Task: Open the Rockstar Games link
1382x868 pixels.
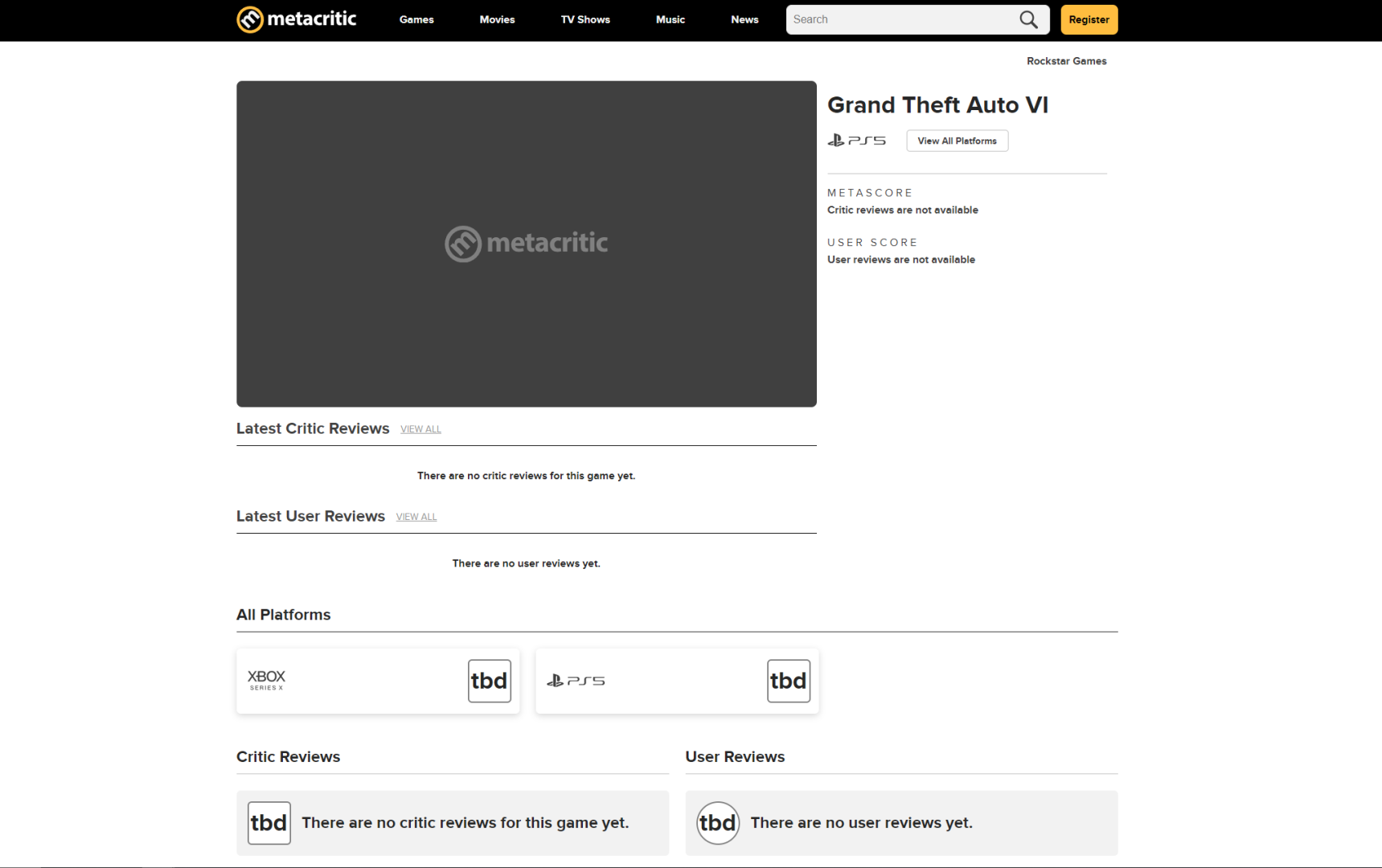Action: click(1067, 61)
